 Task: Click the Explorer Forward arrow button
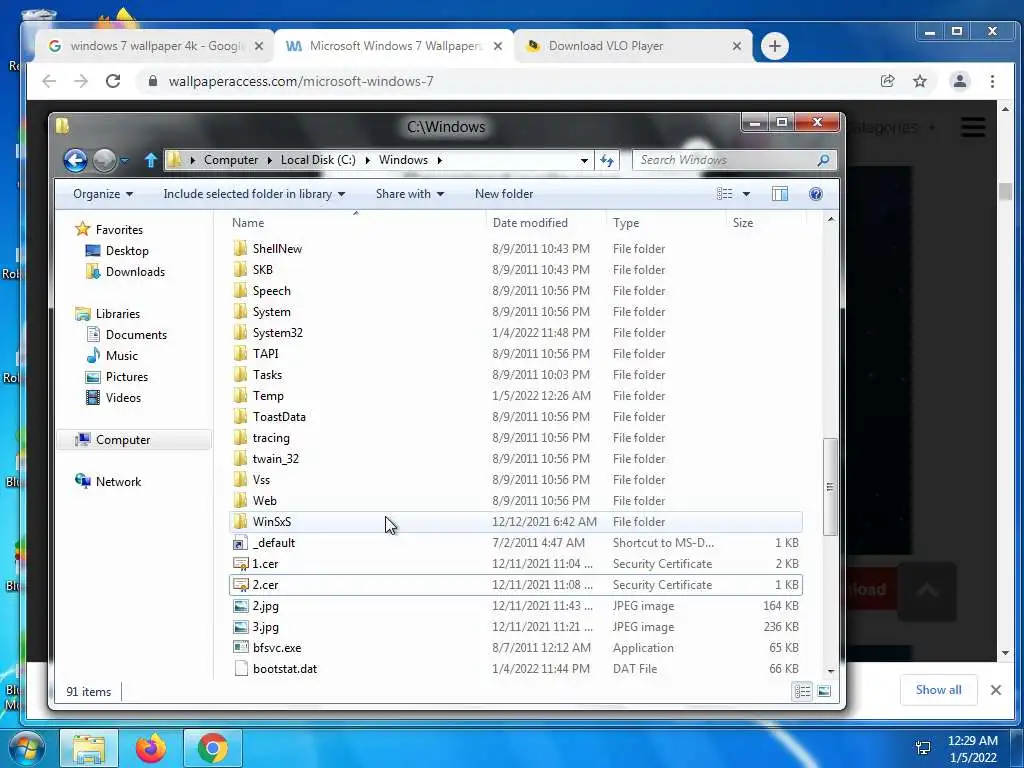104,160
